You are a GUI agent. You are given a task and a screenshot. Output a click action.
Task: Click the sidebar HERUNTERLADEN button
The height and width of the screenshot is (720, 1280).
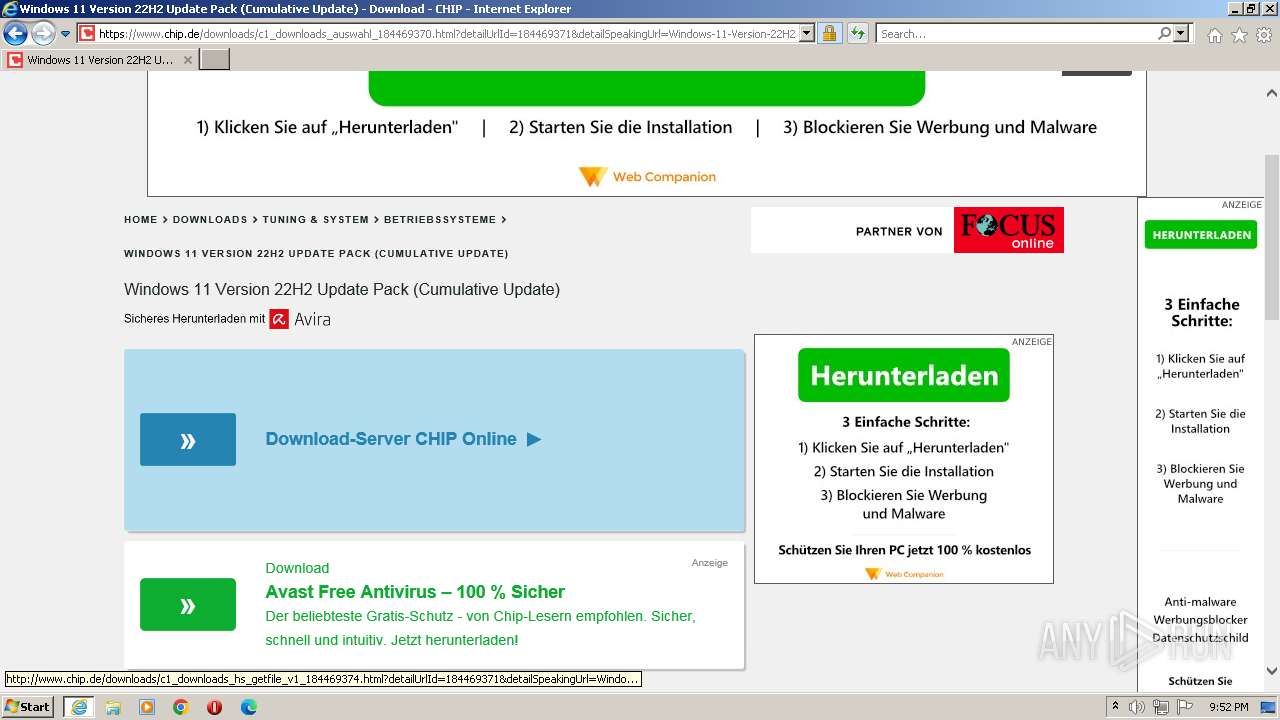(x=1201, y=235)
